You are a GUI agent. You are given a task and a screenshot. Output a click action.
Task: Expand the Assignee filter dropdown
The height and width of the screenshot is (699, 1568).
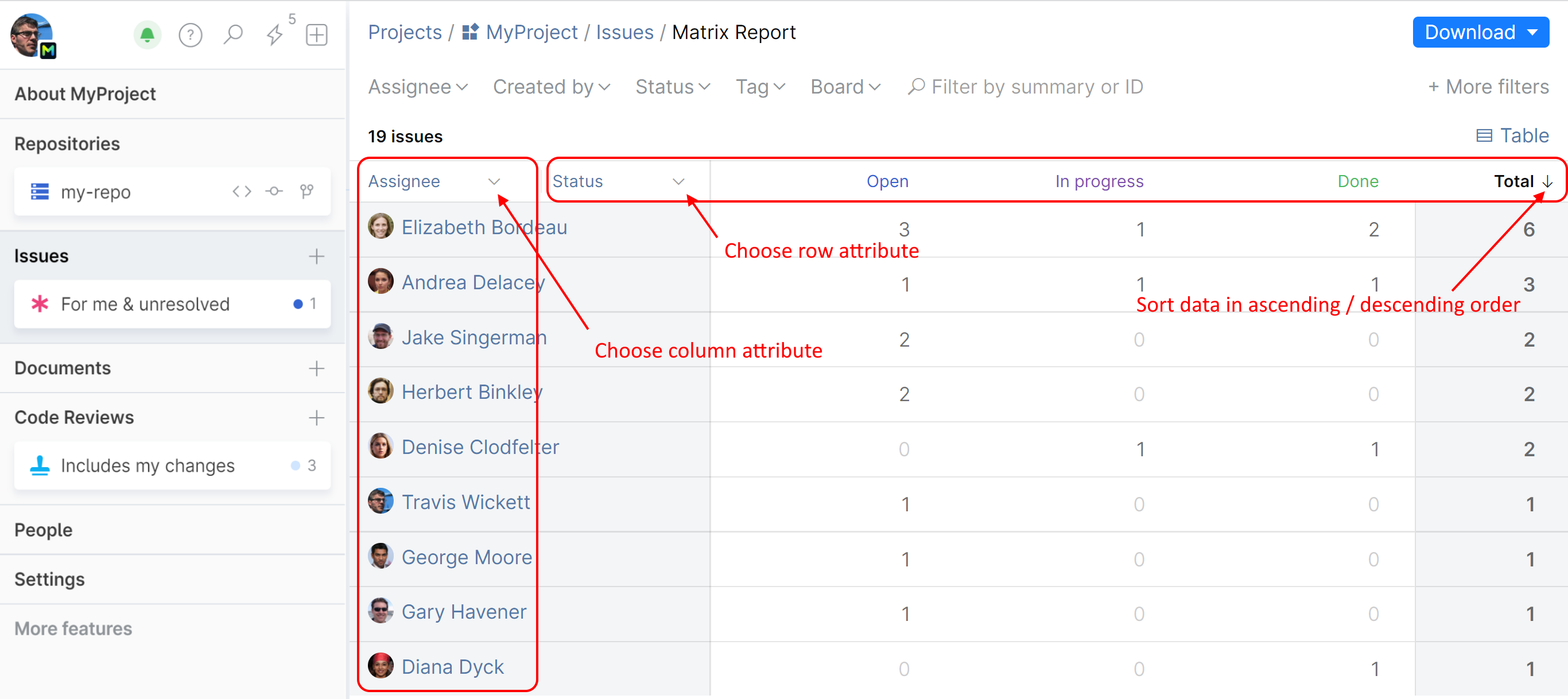coord(418,87)
